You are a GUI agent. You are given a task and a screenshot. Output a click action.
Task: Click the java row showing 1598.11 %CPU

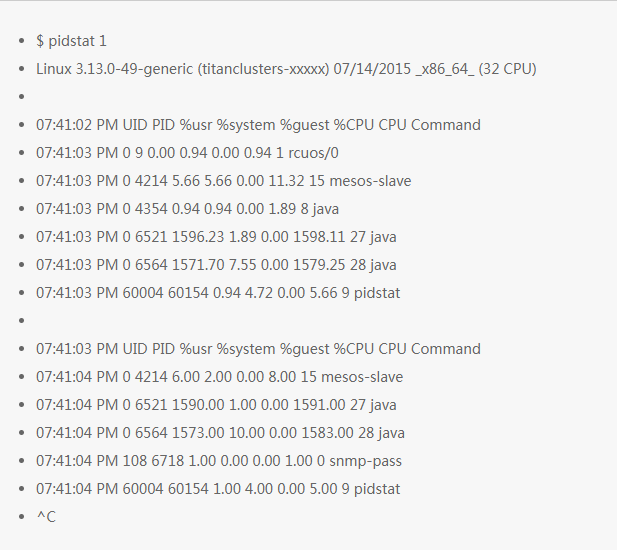[216, 237]
